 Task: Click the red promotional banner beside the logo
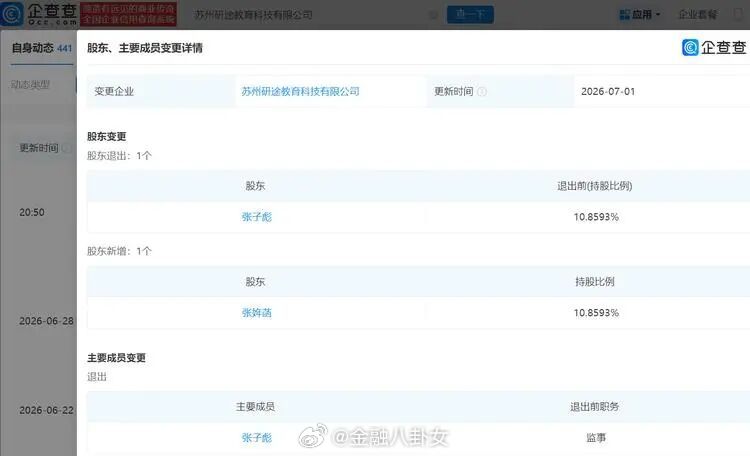click(x=128, y=14)
